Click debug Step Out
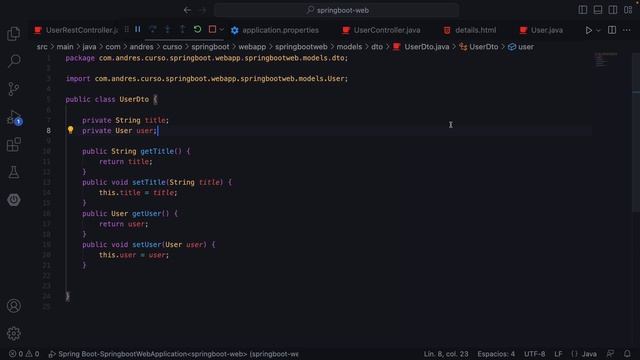Viewport: 640px width, 360px height. pos(182,29)
